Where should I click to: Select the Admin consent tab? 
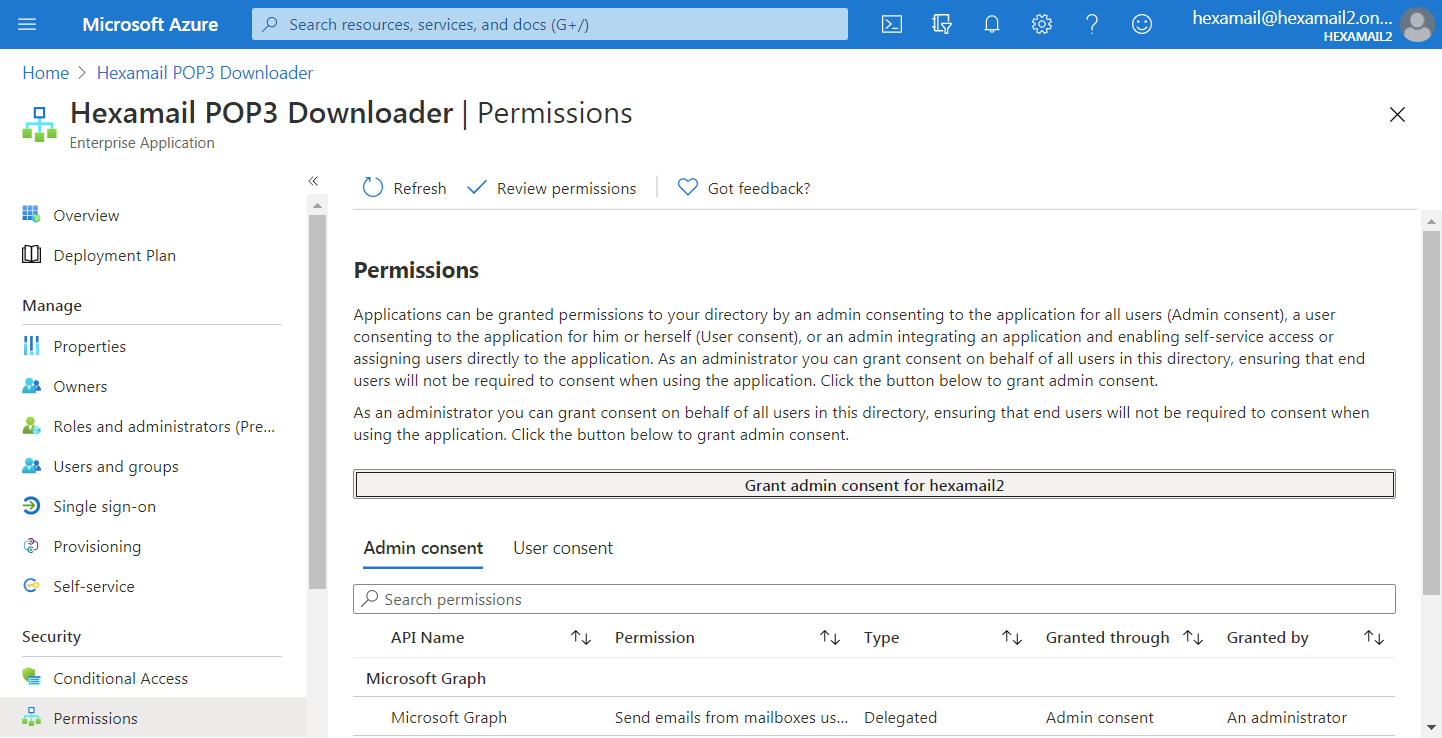pos(423,548)
